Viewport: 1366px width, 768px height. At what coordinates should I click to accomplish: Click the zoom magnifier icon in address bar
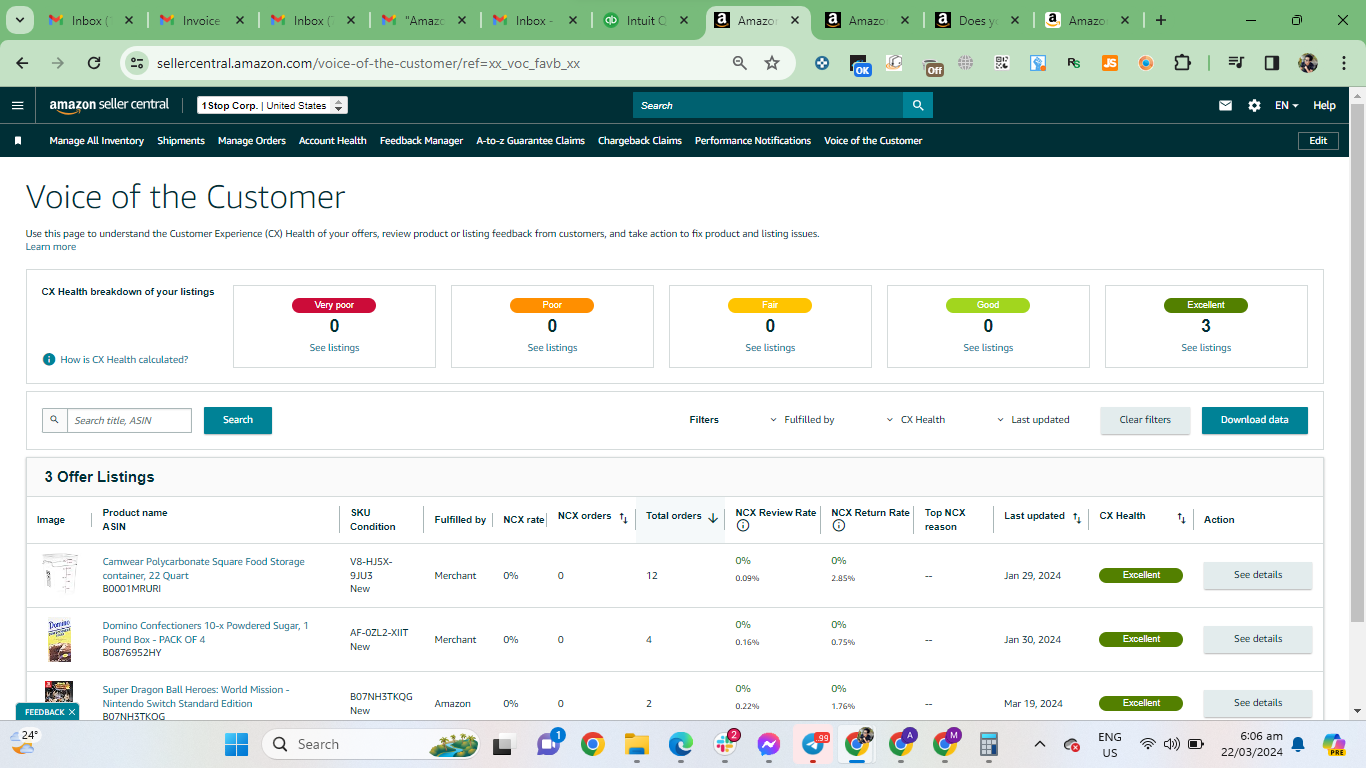pyautogui.click(x=740, y=63)
